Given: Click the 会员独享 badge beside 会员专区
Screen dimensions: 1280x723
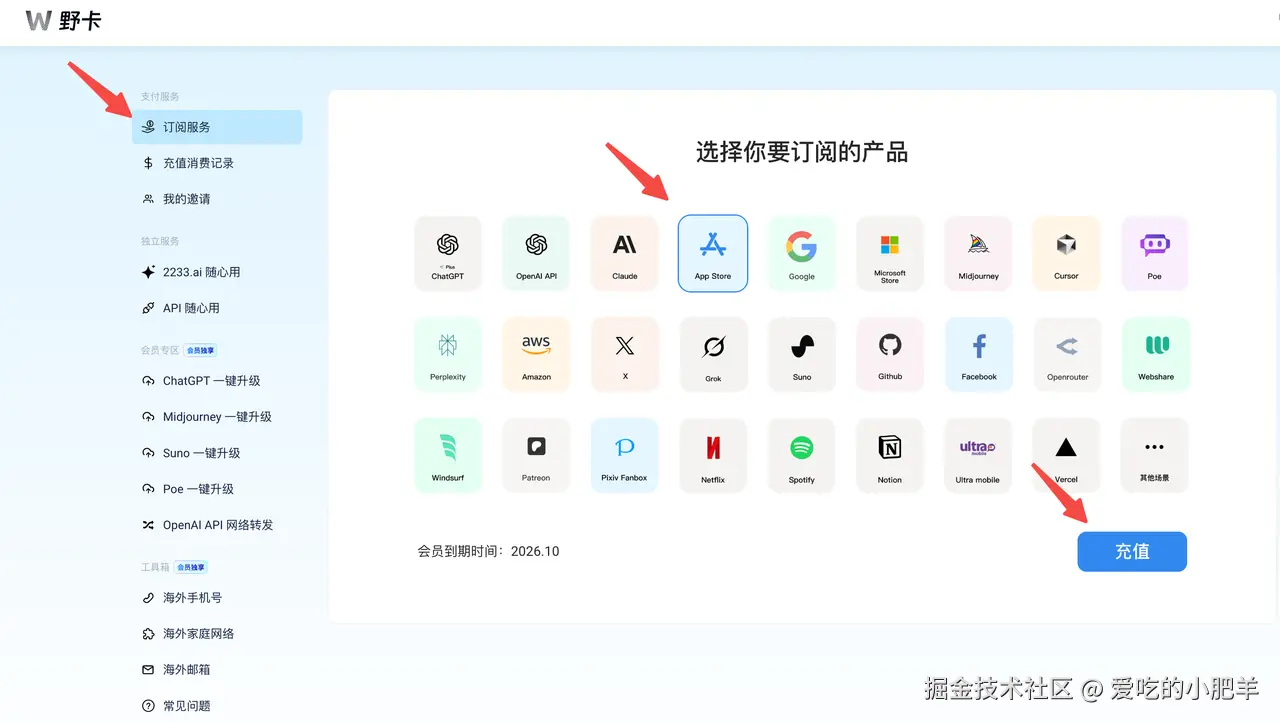Looking at the screenshot, I should point(201,351).
